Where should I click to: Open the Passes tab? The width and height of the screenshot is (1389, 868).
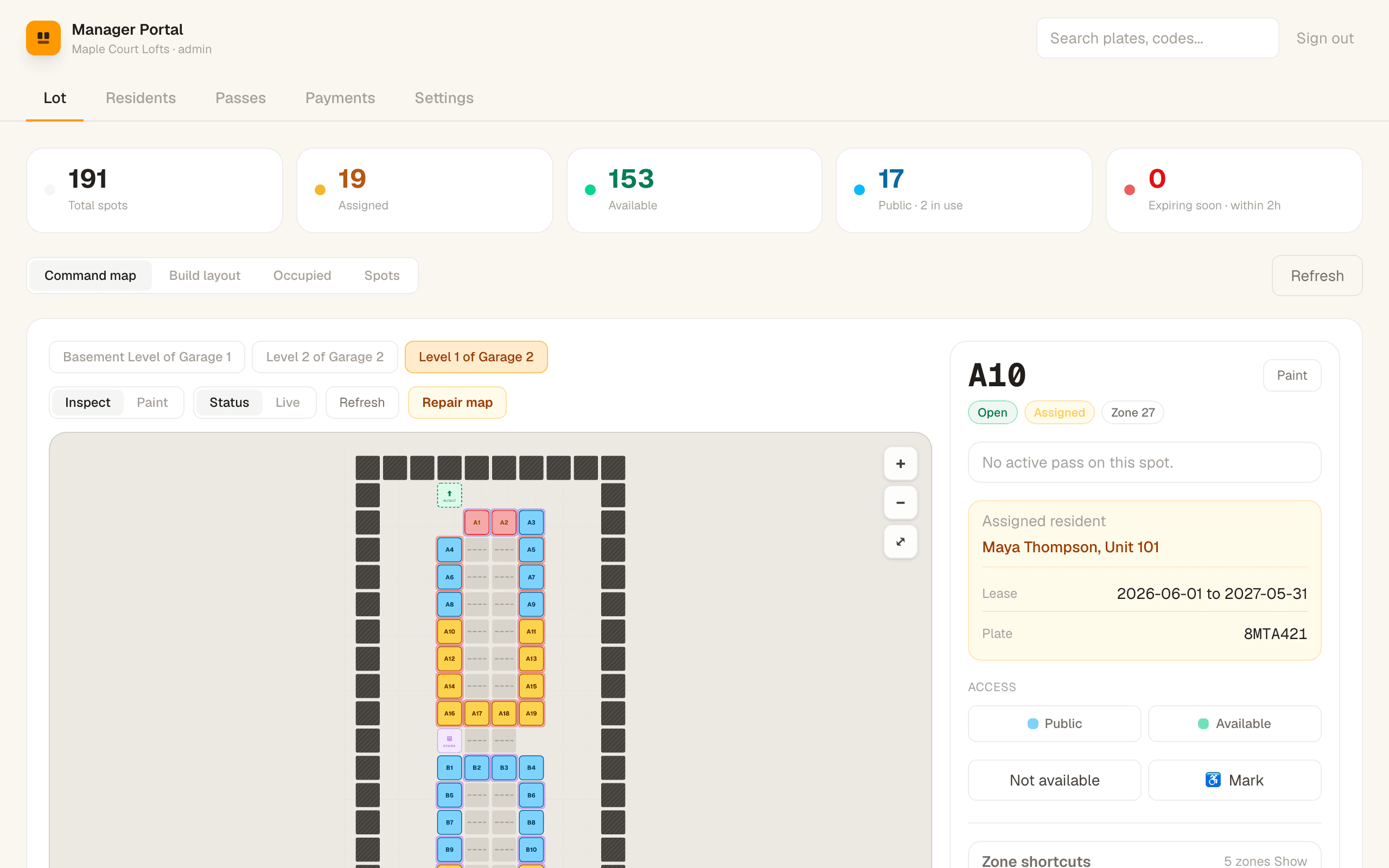click(240, 98)
